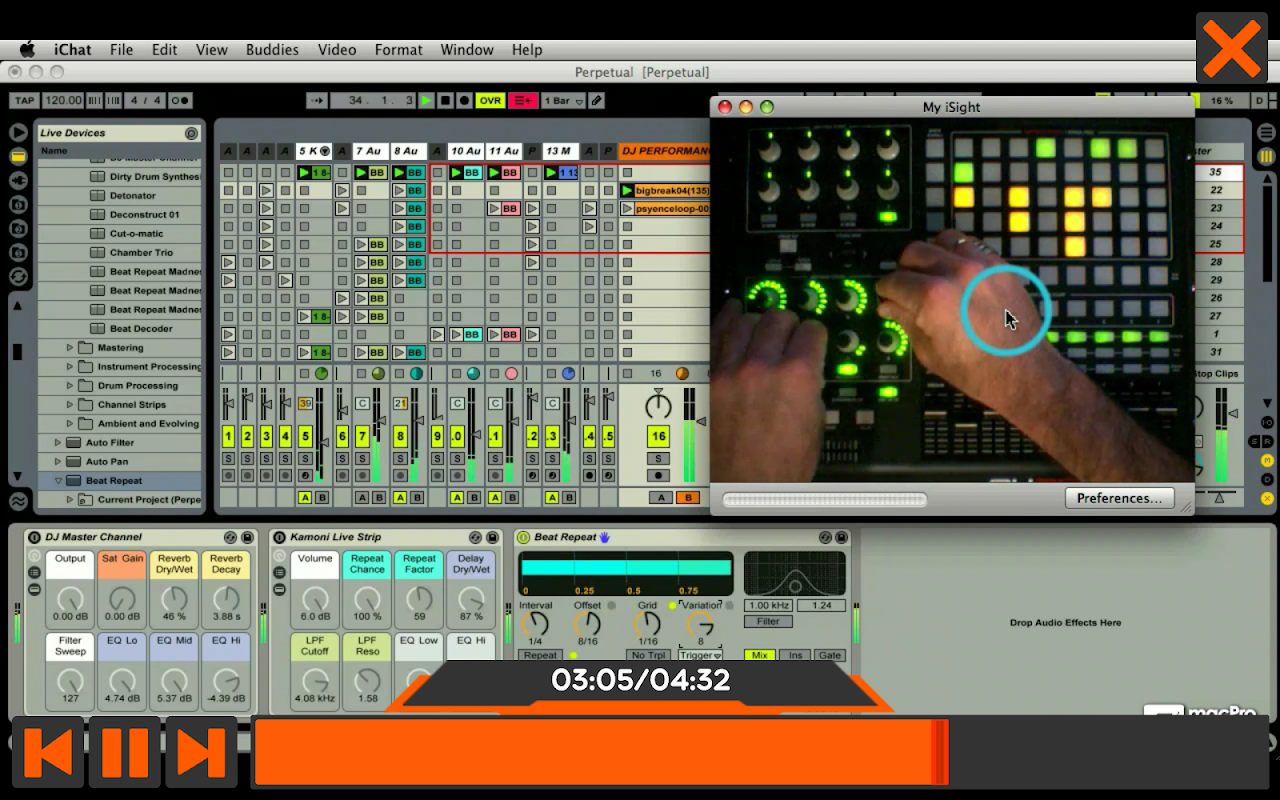Toggle track activator 5 in mixer
Viewport: 1280px width, 800px height.
[x=305, y=436]
